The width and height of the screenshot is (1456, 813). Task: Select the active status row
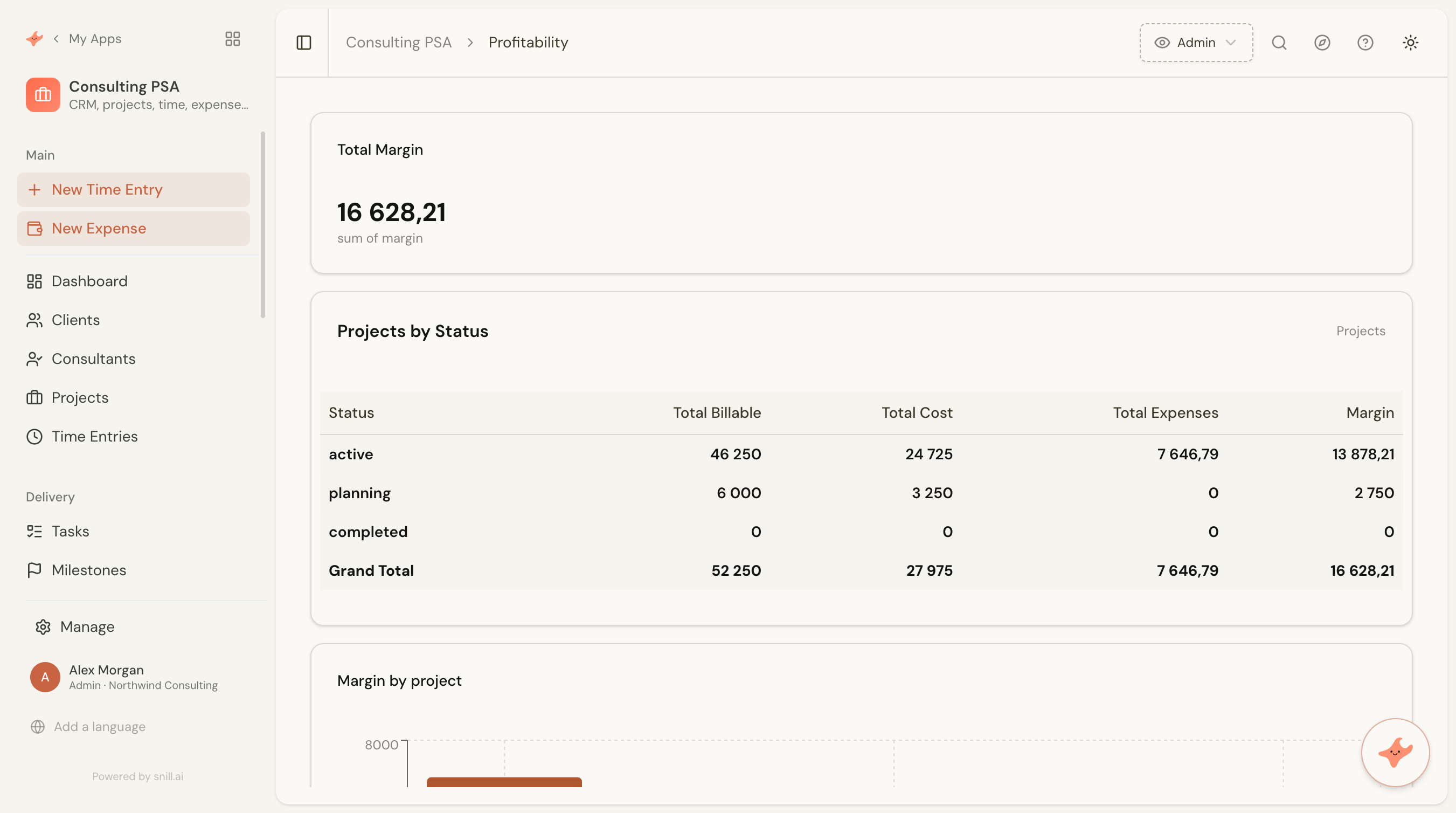pos(861,454)
